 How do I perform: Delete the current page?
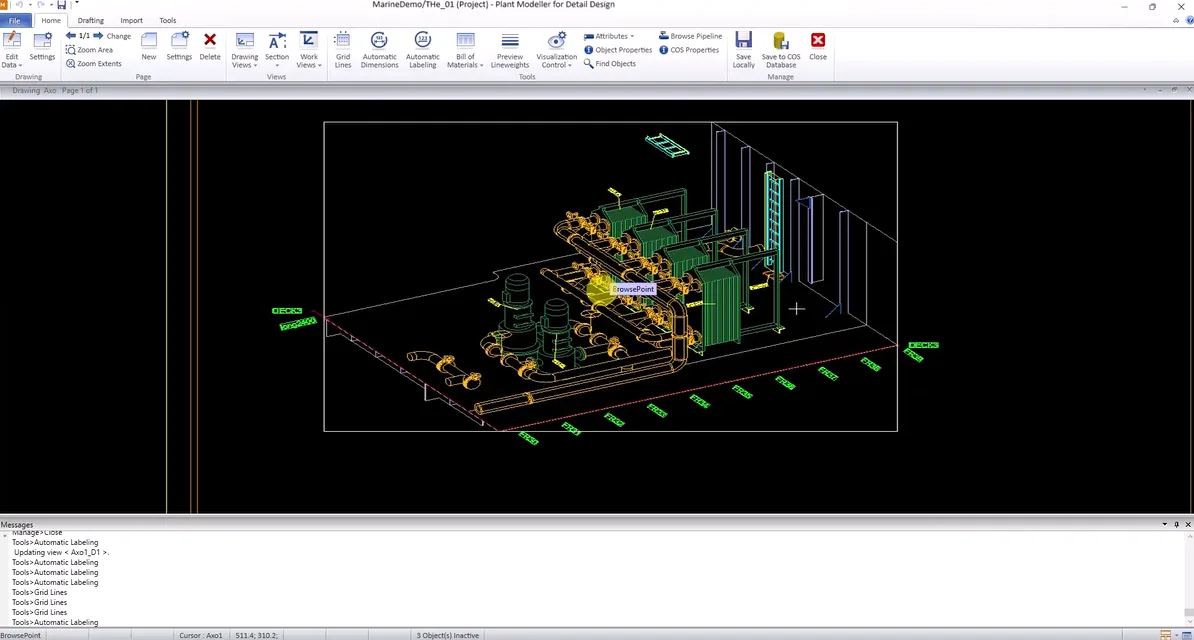pos(210,46)
